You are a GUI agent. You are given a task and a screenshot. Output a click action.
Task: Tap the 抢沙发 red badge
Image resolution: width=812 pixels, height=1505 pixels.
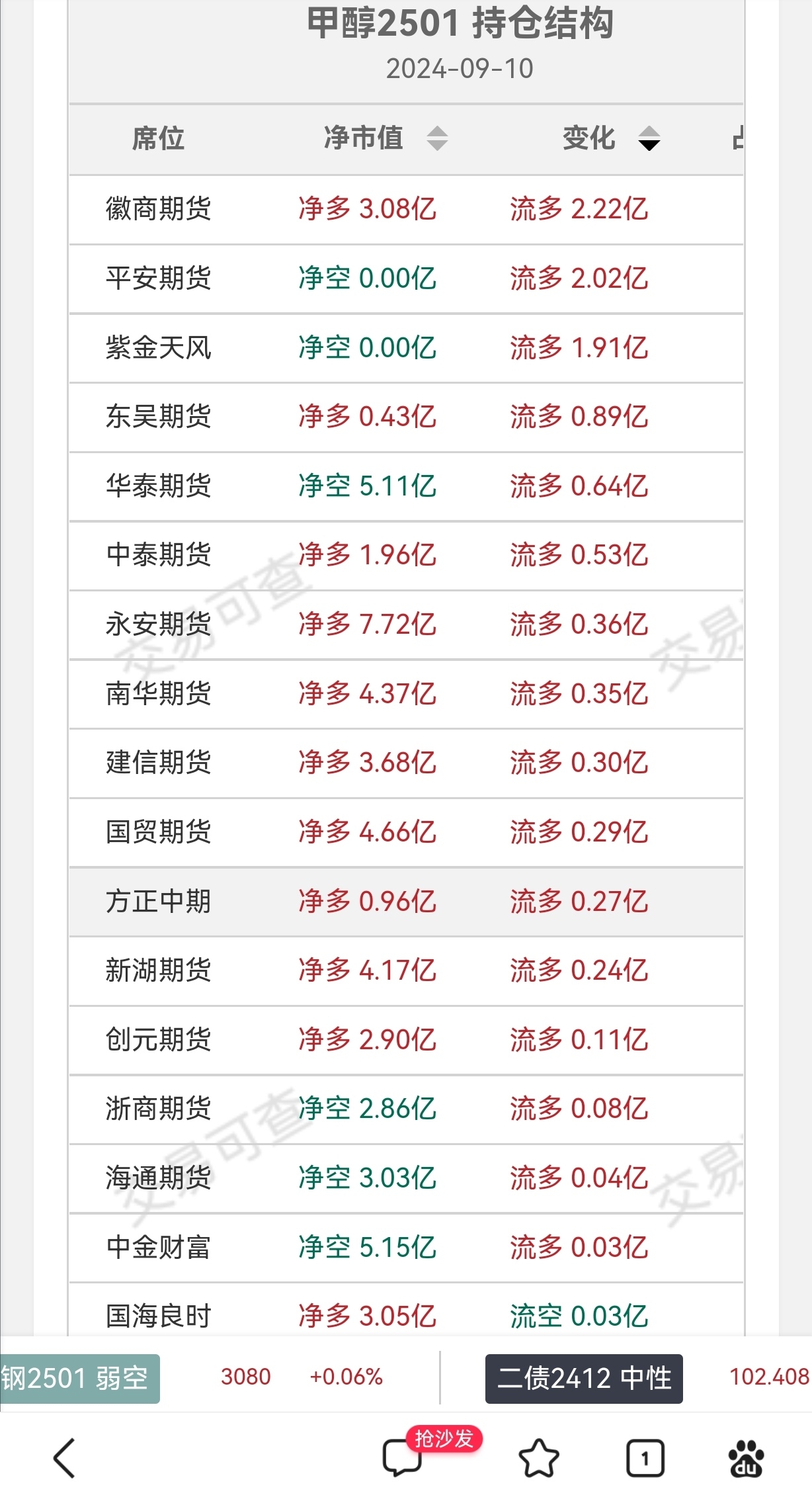point(444,1438)
